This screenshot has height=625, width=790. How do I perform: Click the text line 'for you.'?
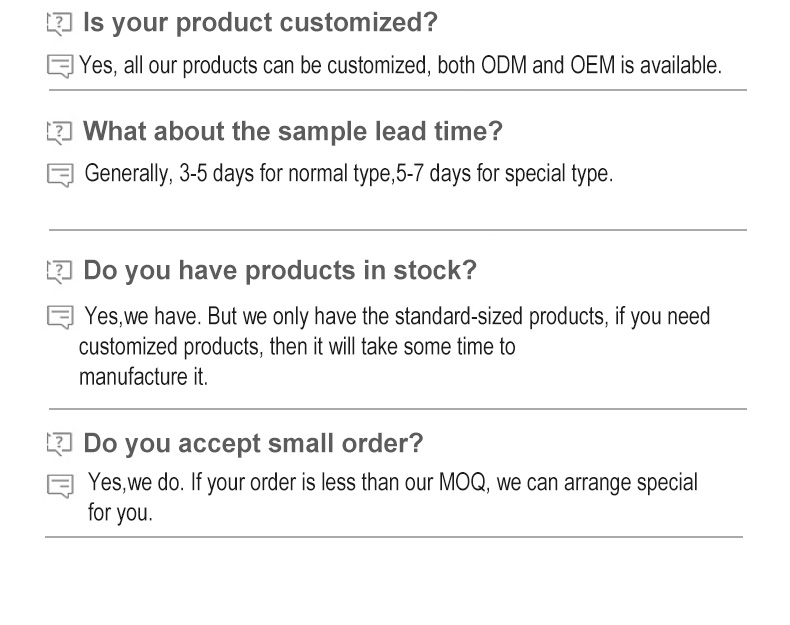tap(120, 514)
